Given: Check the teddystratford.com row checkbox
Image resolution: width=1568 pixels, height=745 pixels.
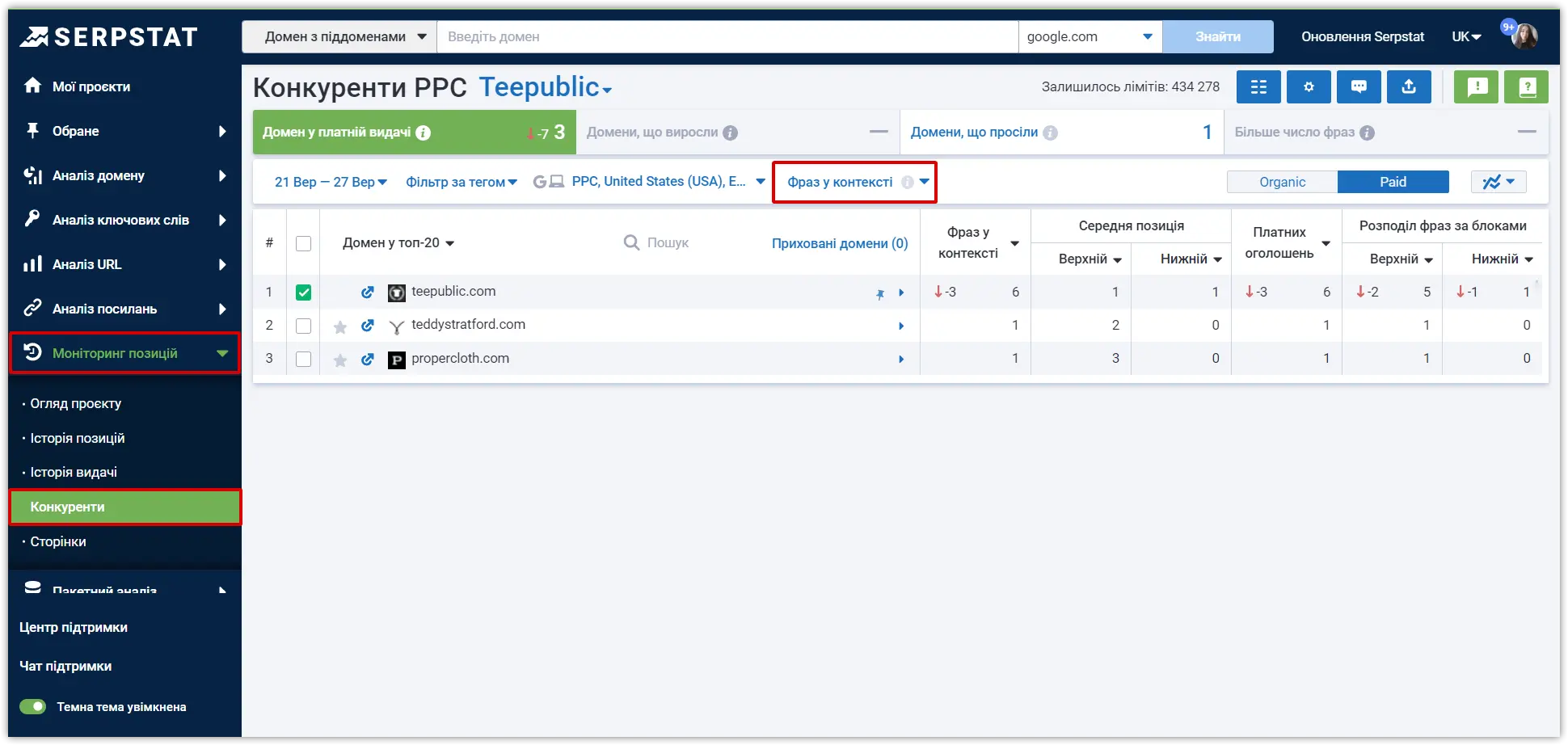Looking at the screenshot, I should [x=303, y=326].
